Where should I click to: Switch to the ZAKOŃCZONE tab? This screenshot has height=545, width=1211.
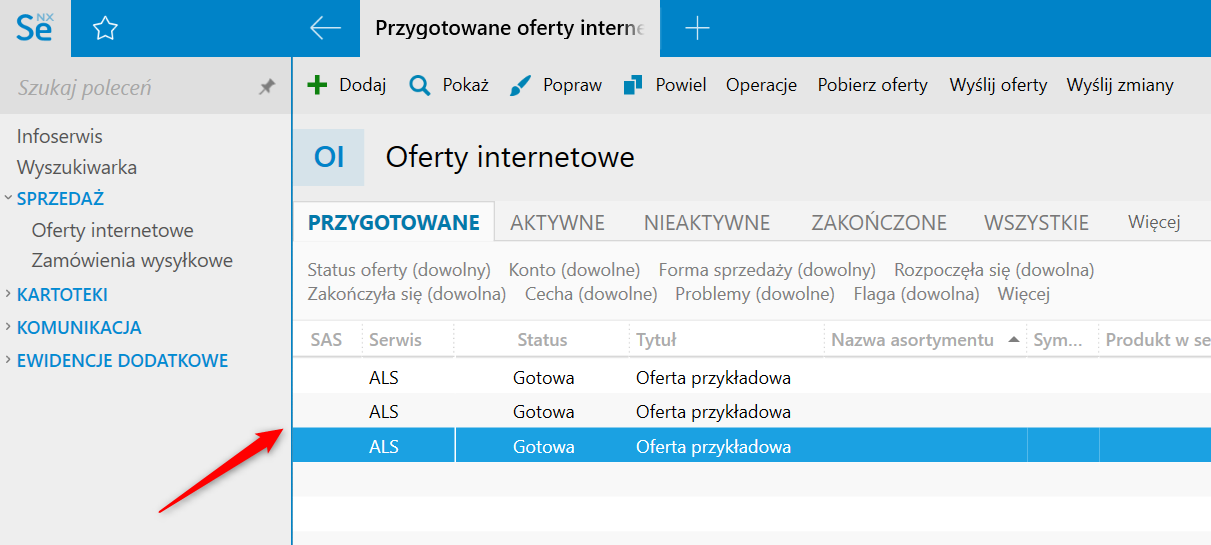(x=877, y=222)
